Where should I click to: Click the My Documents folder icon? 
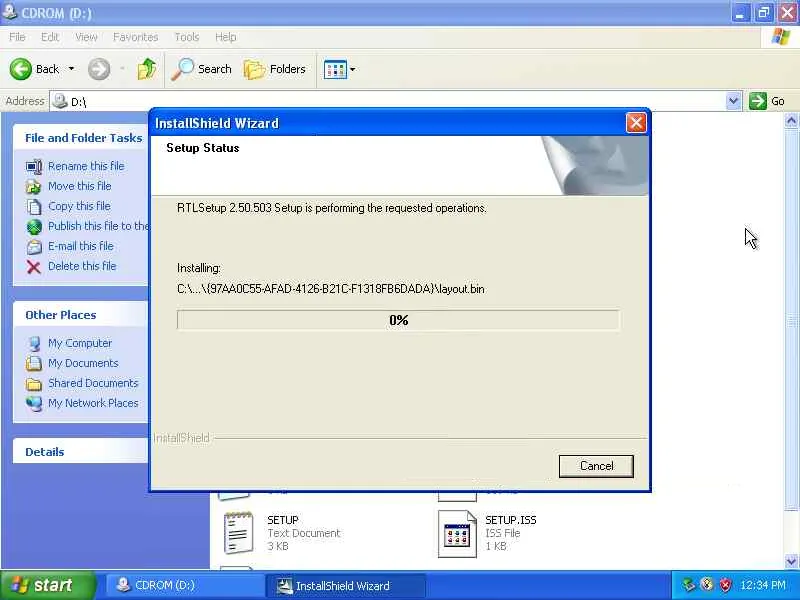point(34,363)
